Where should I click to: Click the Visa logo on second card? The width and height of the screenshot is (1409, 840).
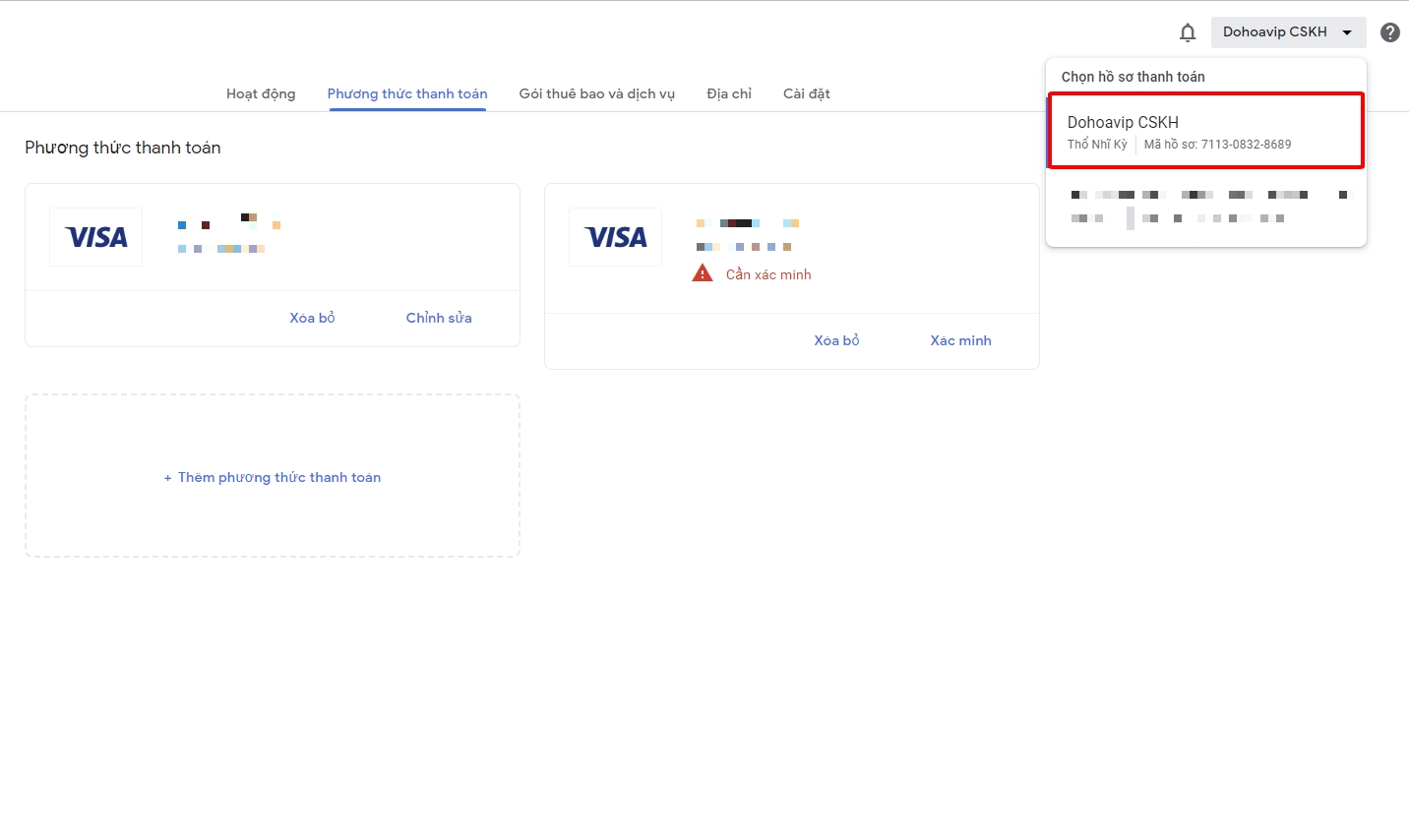pyautogui.click(x=616, y=237)
